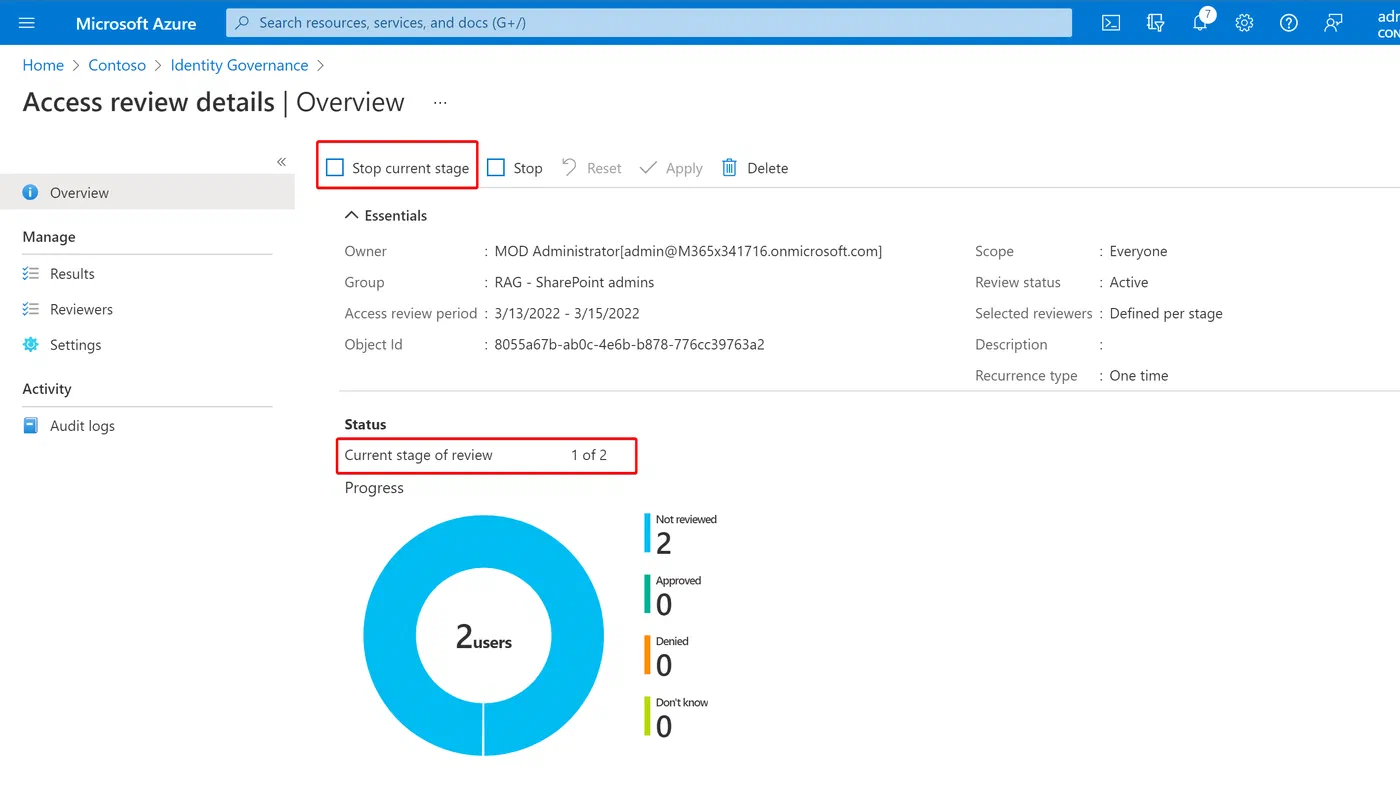Open the Directories and subscriptions filter icon
The image size is (1400, 810).
pos(1155,23)
